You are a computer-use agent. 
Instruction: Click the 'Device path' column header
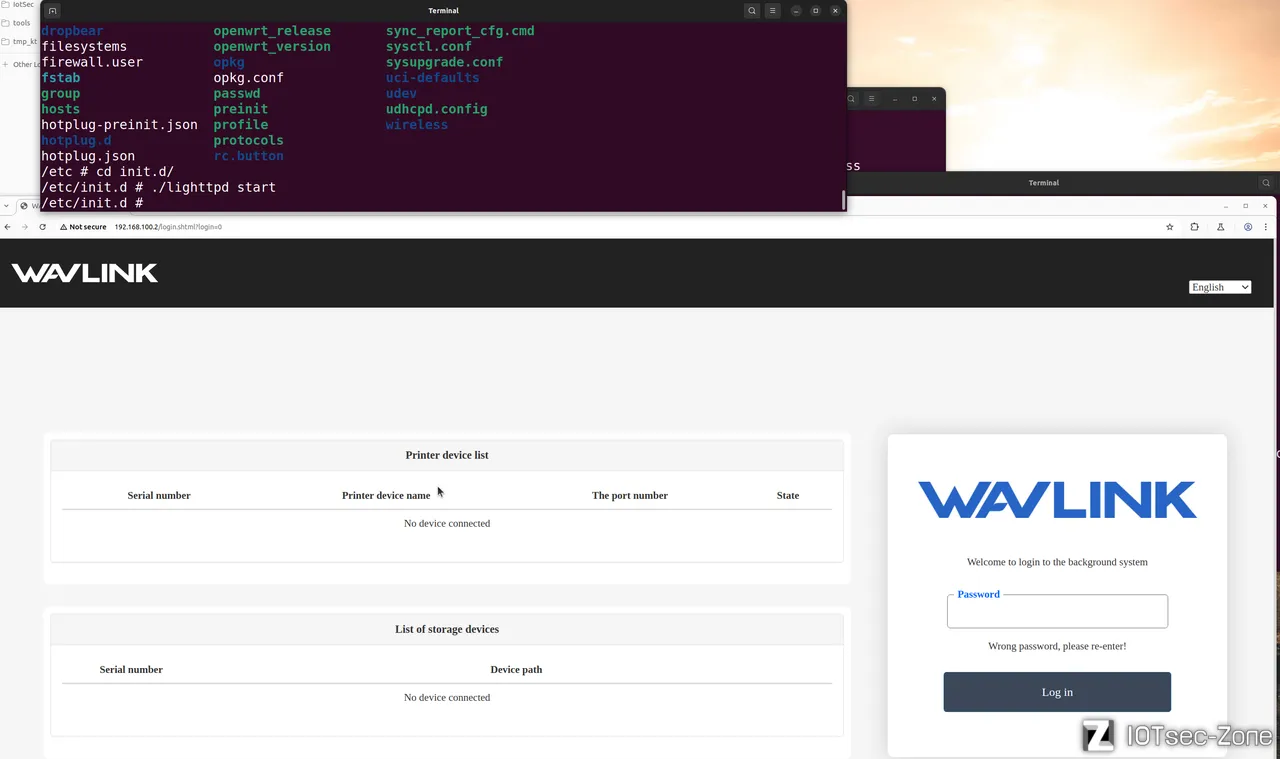(x=516, y=669)
